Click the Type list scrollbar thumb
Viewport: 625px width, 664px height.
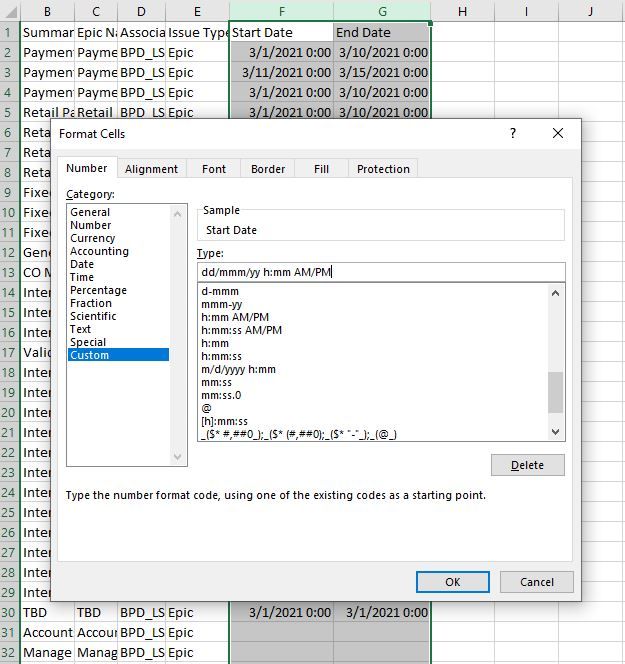556,392
